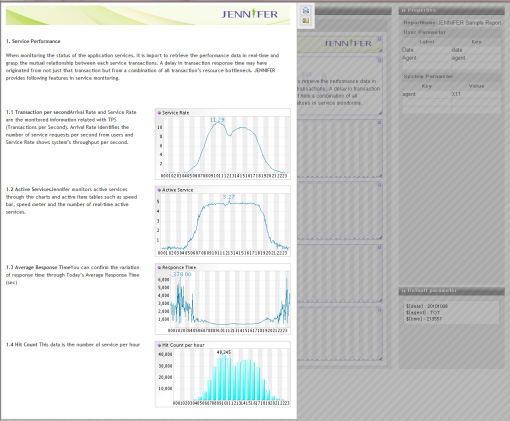Click the JENNIFER logo in the background editor
The width and height of the screenshot is (510, 421).
(348, 43)
